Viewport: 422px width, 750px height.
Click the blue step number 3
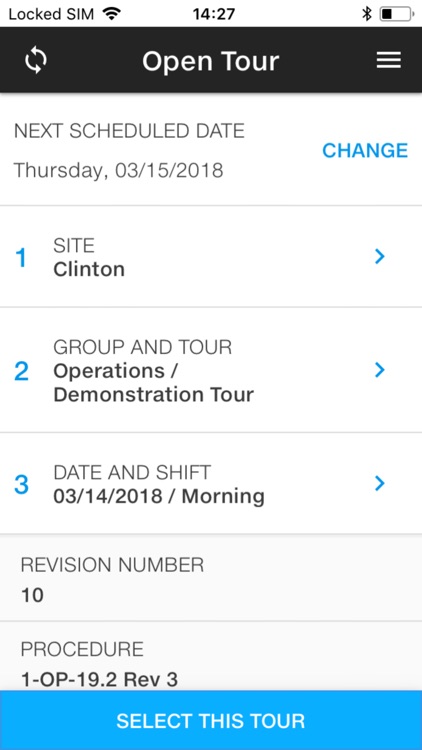tap(21, 485)
